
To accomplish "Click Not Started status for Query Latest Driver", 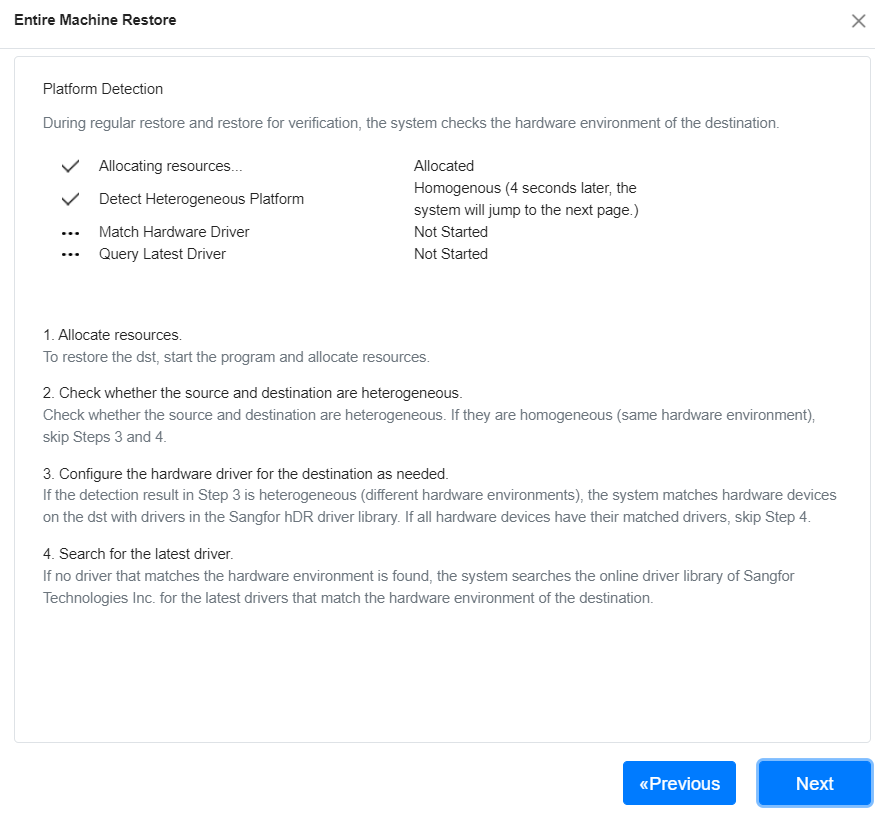I will coord(451,254).
